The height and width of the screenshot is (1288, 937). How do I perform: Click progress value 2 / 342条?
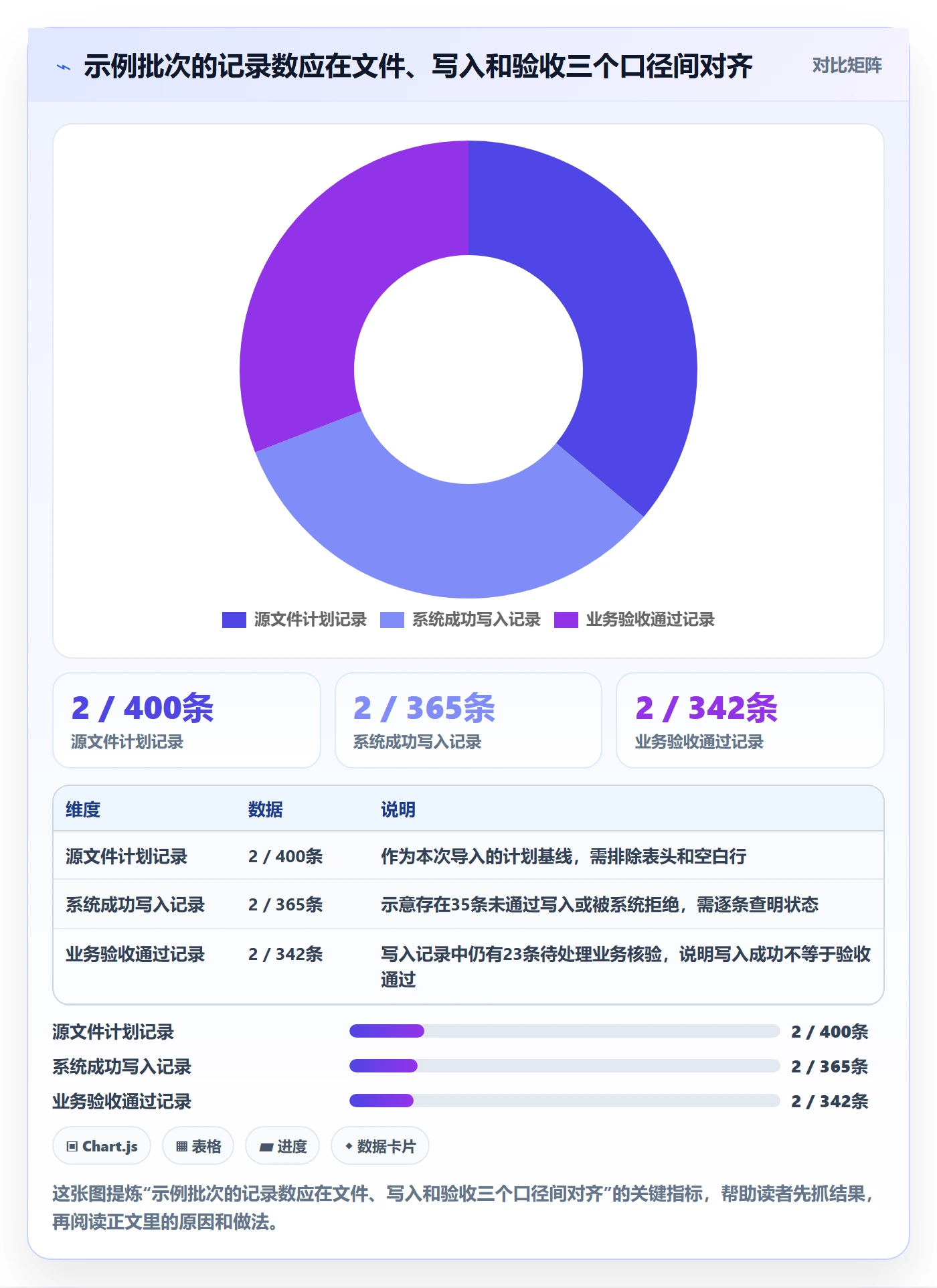coord(830,1101)
